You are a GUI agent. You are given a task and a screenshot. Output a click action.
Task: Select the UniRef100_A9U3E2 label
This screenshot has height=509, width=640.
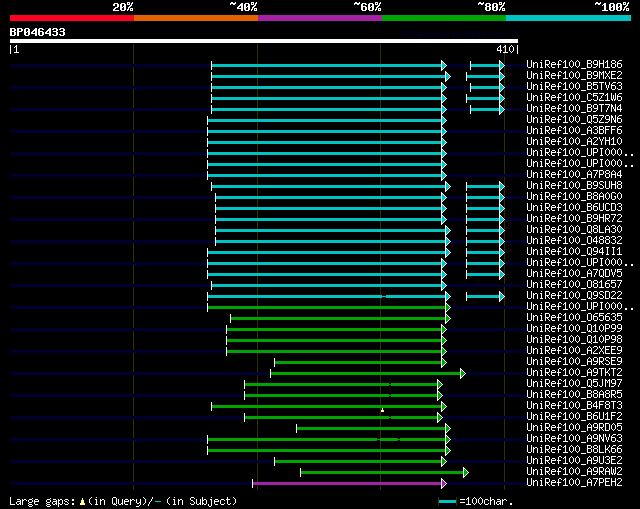pos(574,461)
